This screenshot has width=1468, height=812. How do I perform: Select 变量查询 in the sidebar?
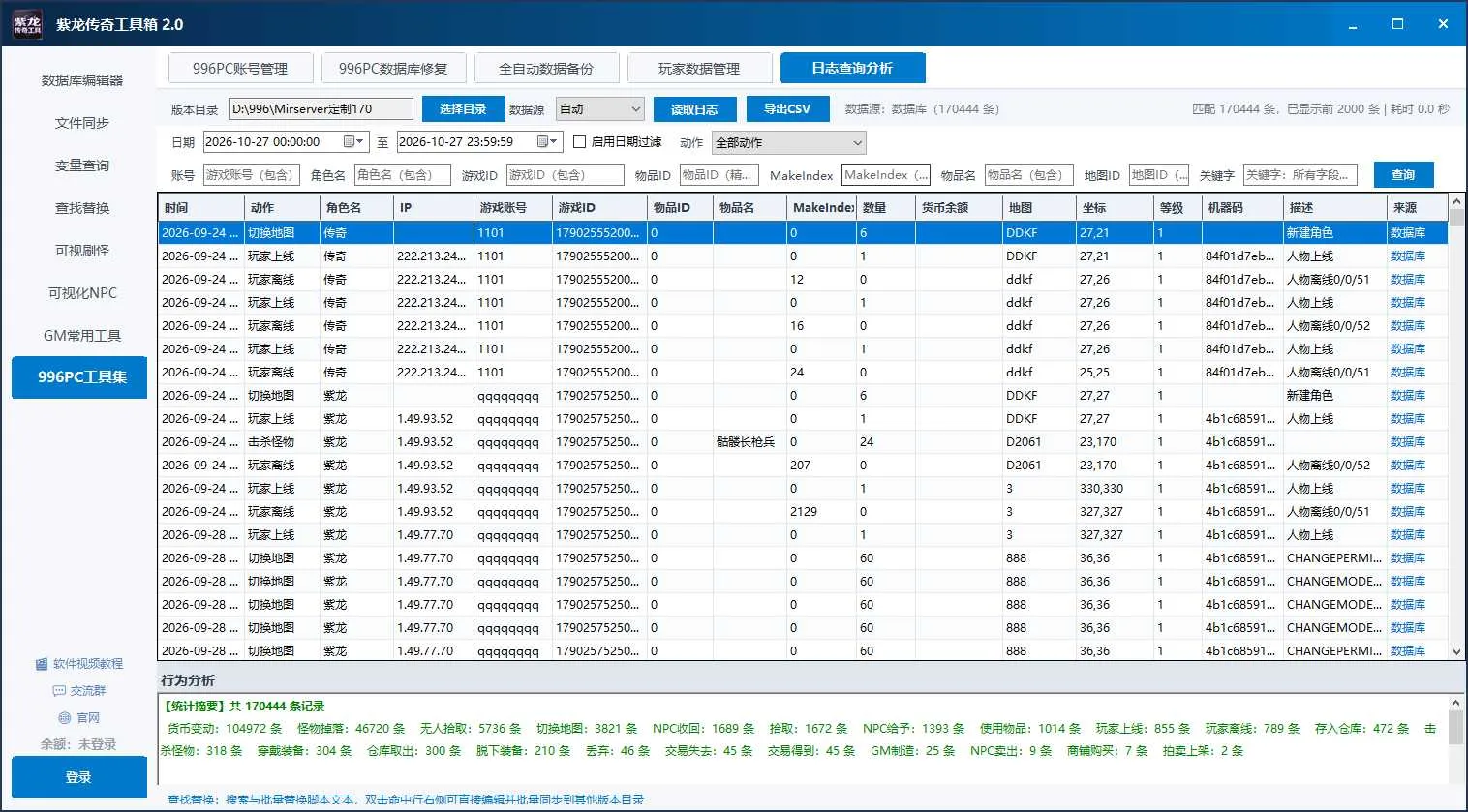(82, 165)
